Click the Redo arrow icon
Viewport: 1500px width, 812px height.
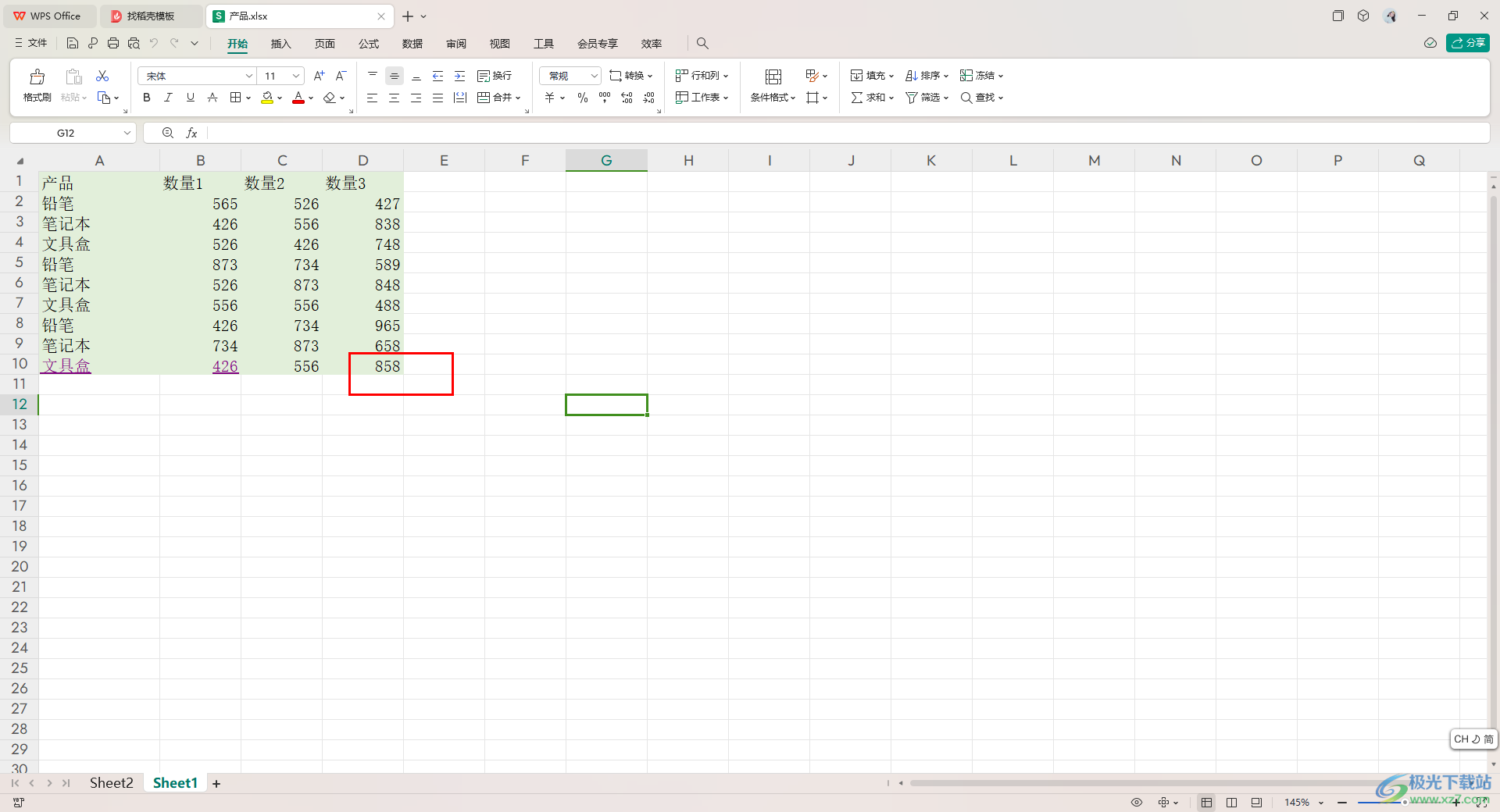175,44
